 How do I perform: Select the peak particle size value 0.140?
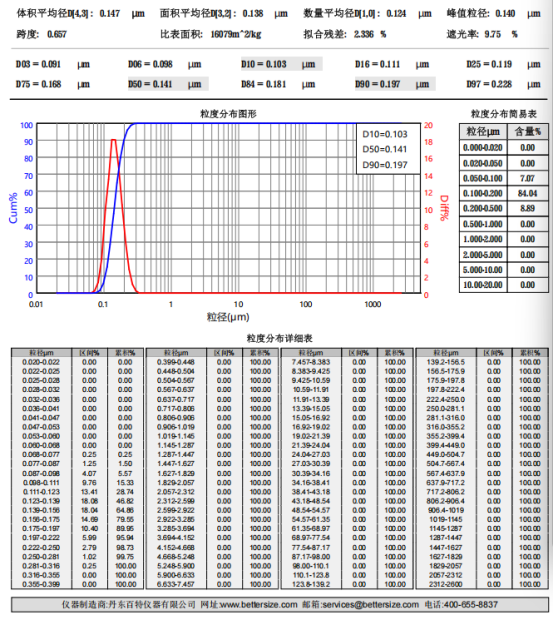pyautogui.click(x=505, y=13)
